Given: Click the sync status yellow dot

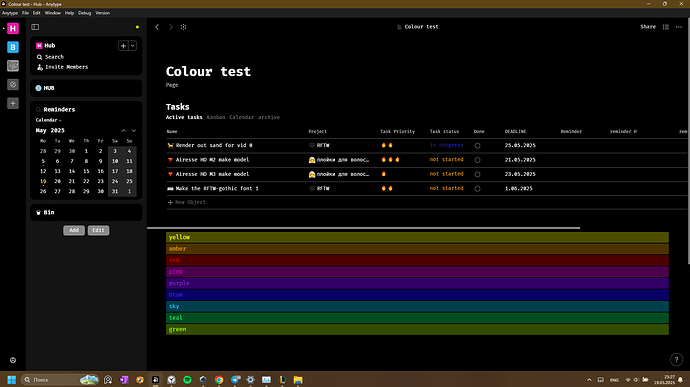Looking at the screenshot, I should click(x=137, y=27).
